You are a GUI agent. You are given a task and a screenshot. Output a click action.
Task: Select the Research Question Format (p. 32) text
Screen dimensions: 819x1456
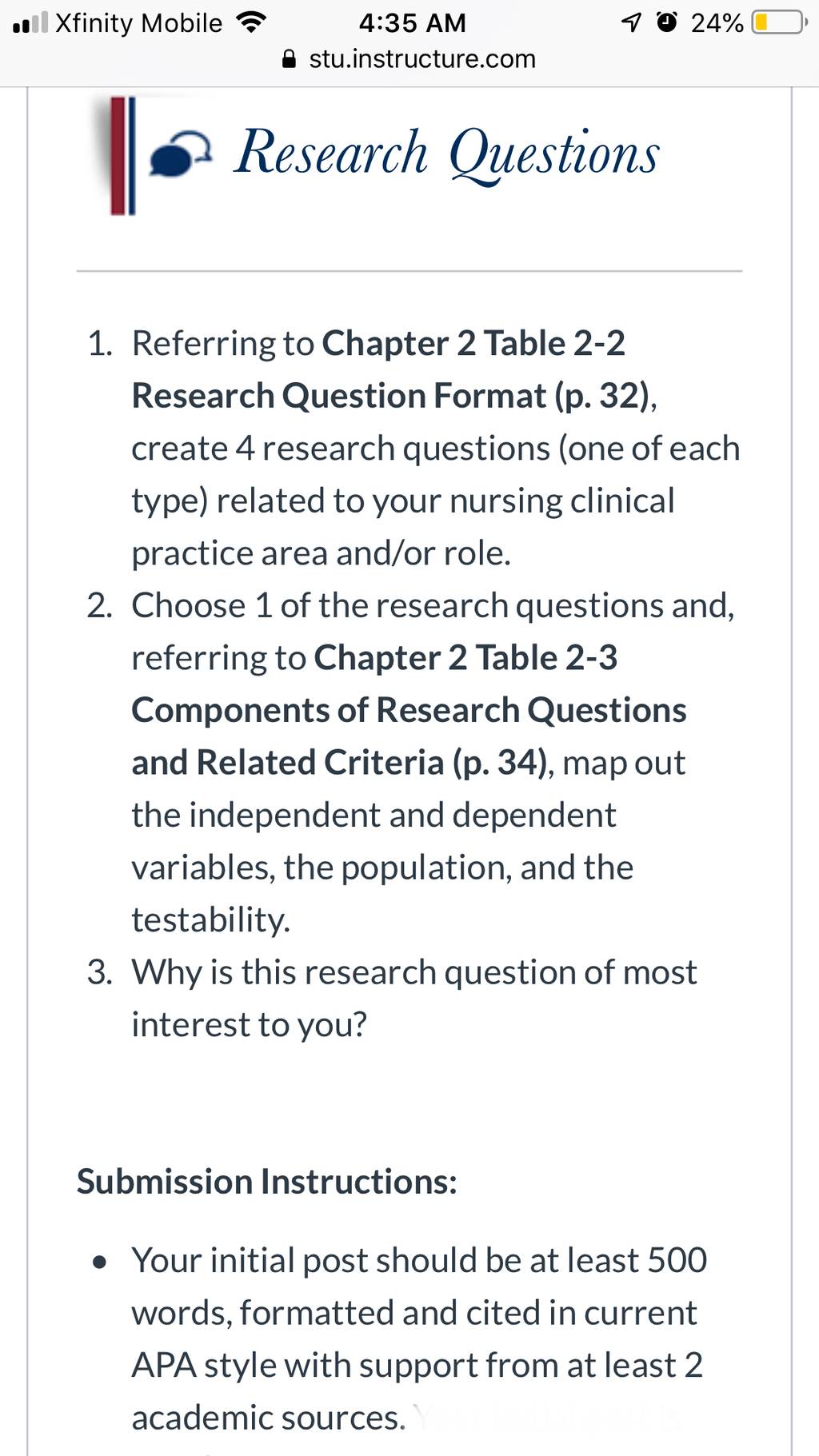point(393,396)
